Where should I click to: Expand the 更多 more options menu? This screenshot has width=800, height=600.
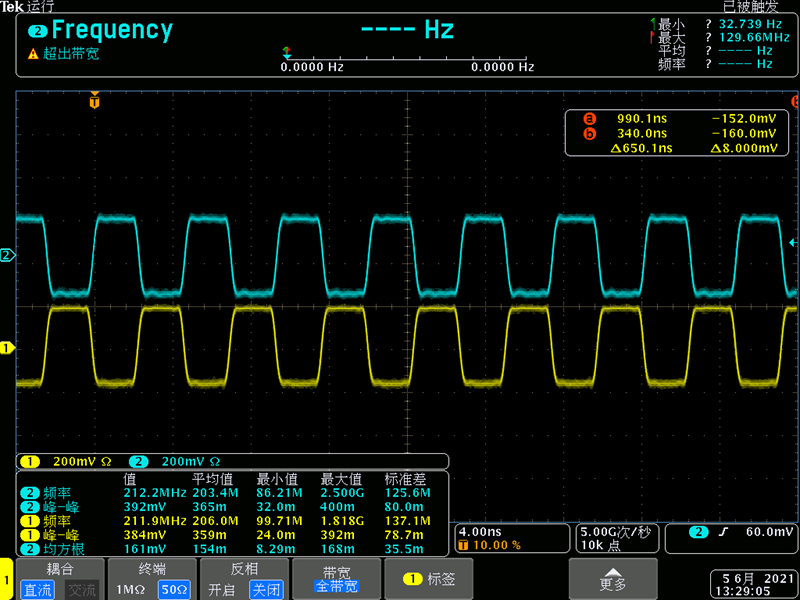click(613, 578)
